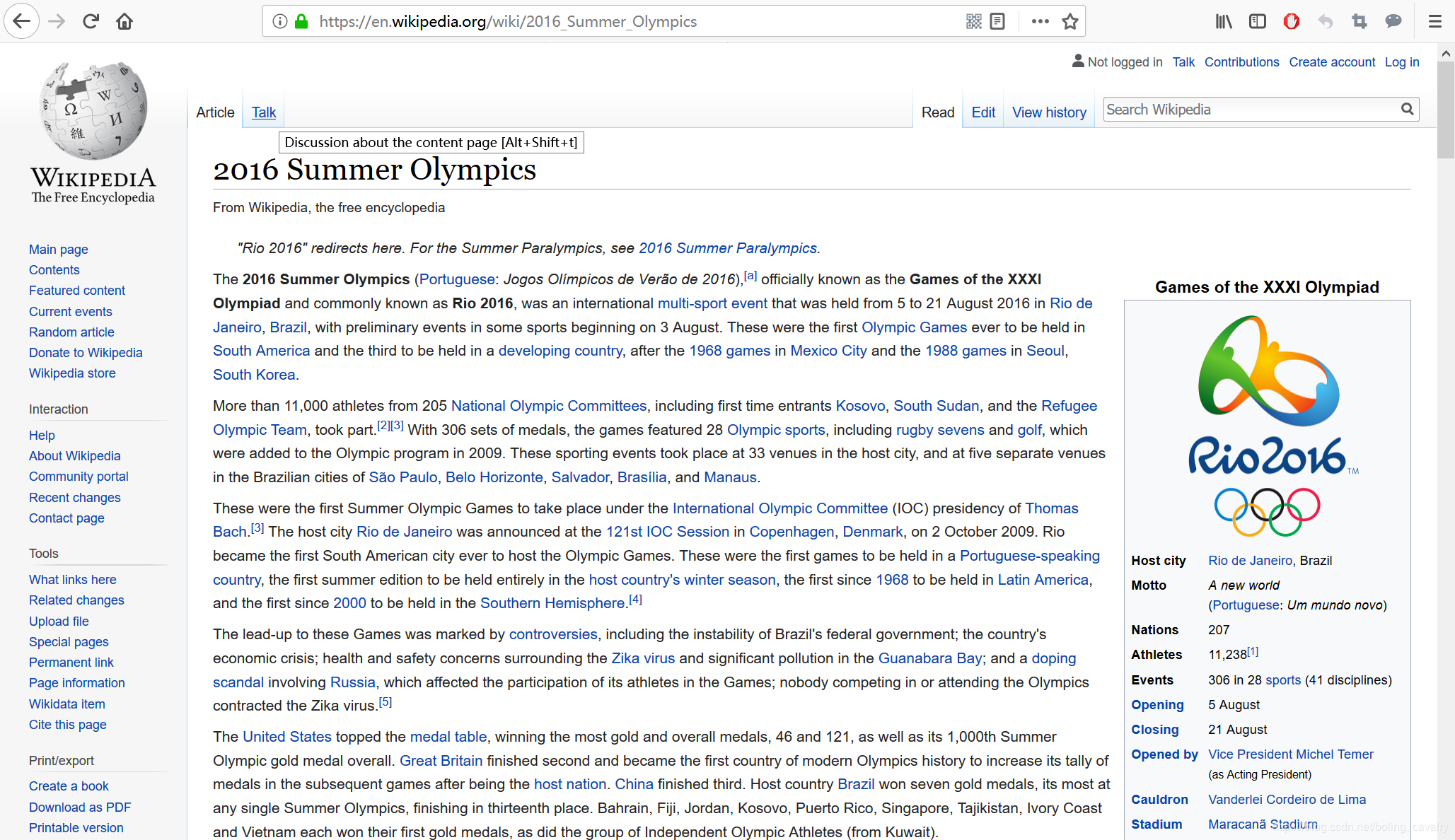
Task: Go to browser home page icon
Action: coord(124,21)
